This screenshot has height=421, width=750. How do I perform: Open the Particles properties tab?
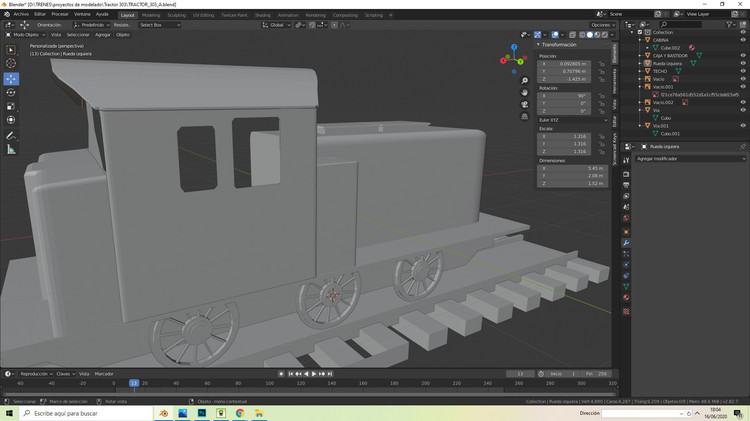point(626,254)
